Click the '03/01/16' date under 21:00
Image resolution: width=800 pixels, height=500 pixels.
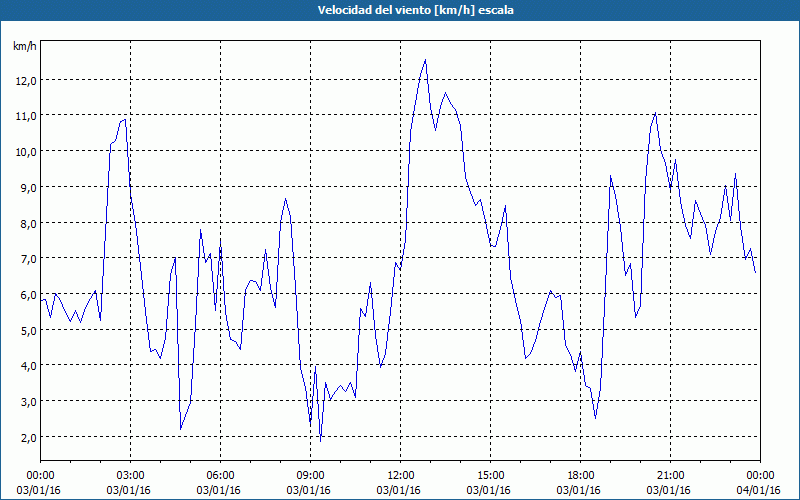[x=668, y=490]
